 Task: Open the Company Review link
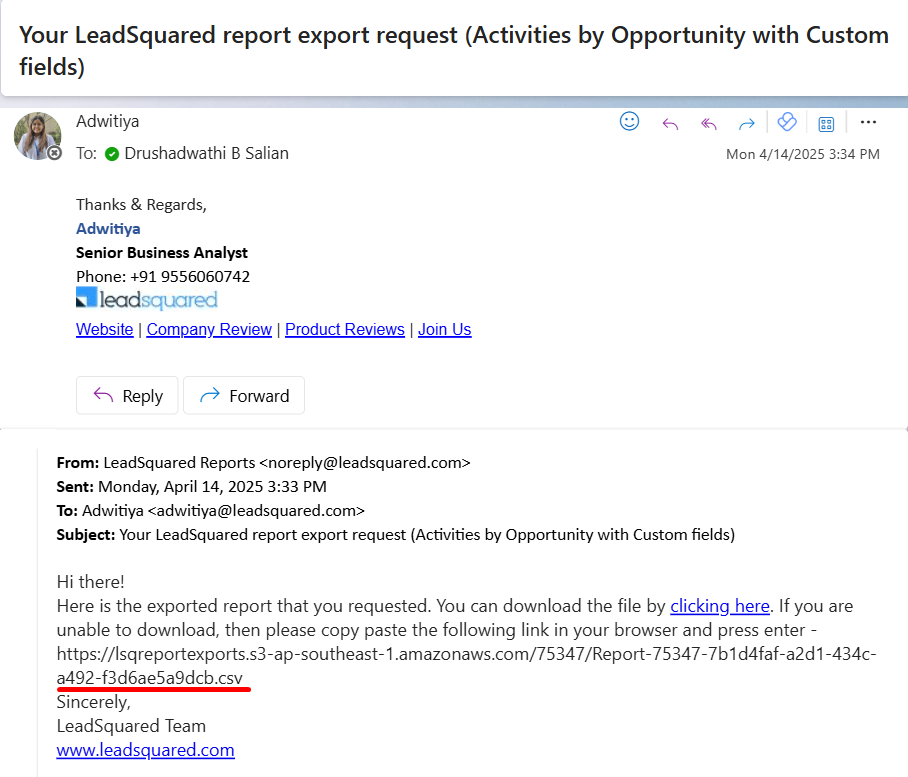coord(209,330)
